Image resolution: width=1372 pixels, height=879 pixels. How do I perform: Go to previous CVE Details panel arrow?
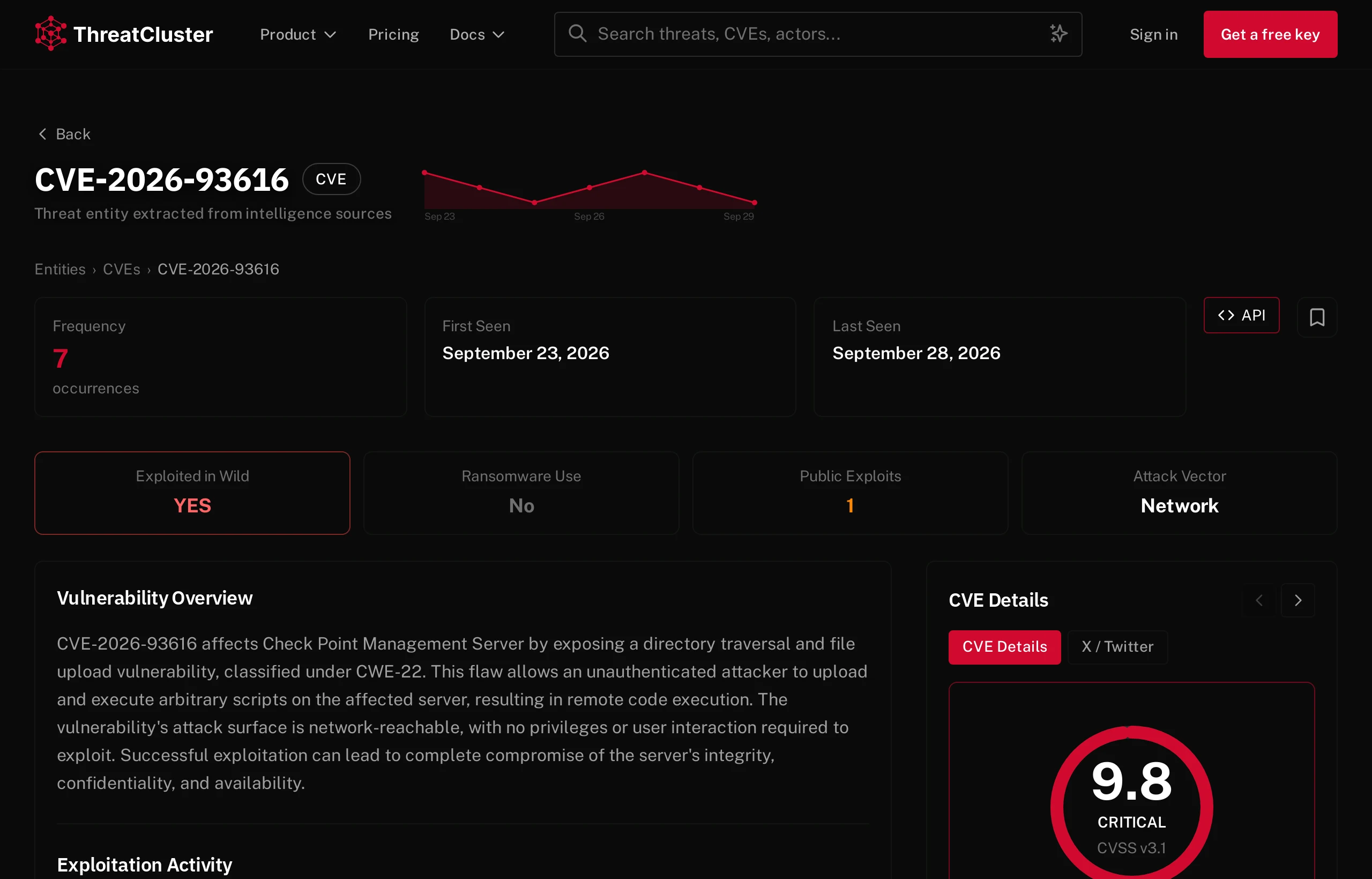pos(1259,600)
